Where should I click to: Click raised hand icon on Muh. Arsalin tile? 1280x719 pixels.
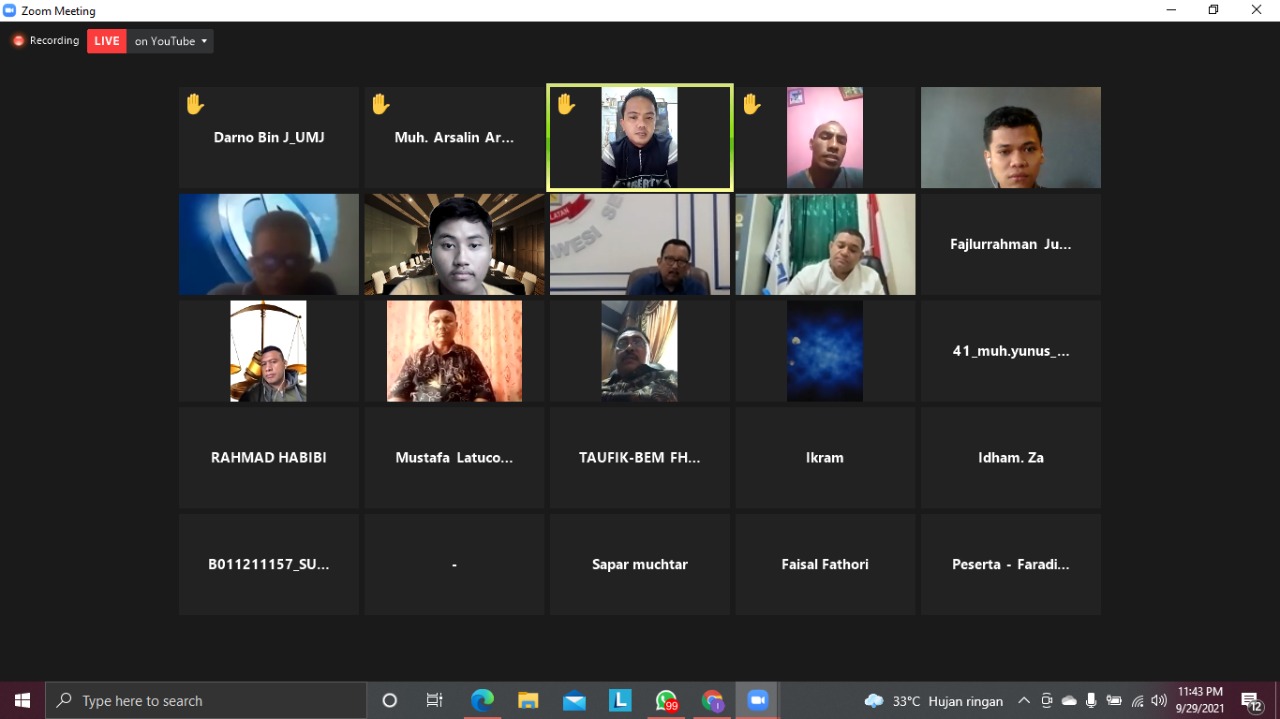(380, 104)
